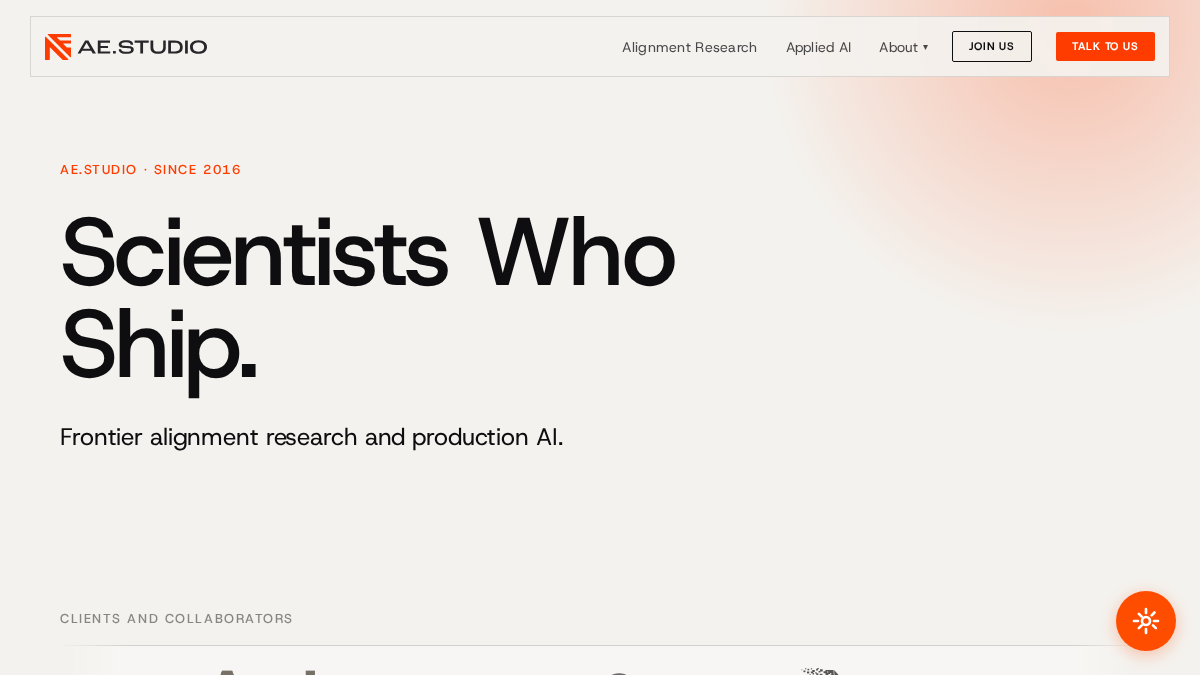Screen dimensions: 1200x675
Task: Click the CLIENTS AND COLLABORATORS label
Action: tap(176, 619)
